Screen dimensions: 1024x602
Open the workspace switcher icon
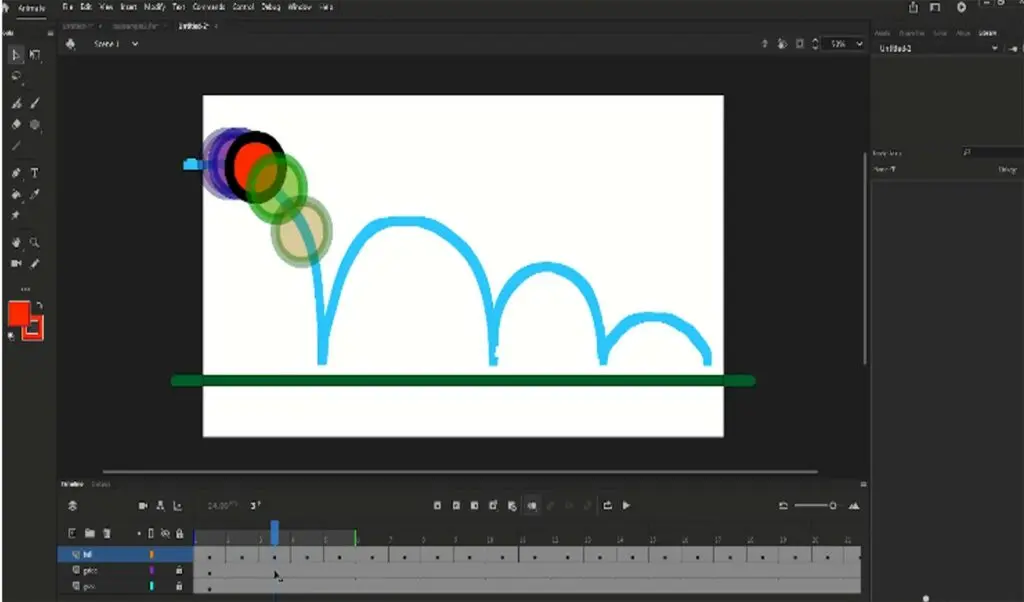click(935, 7)
